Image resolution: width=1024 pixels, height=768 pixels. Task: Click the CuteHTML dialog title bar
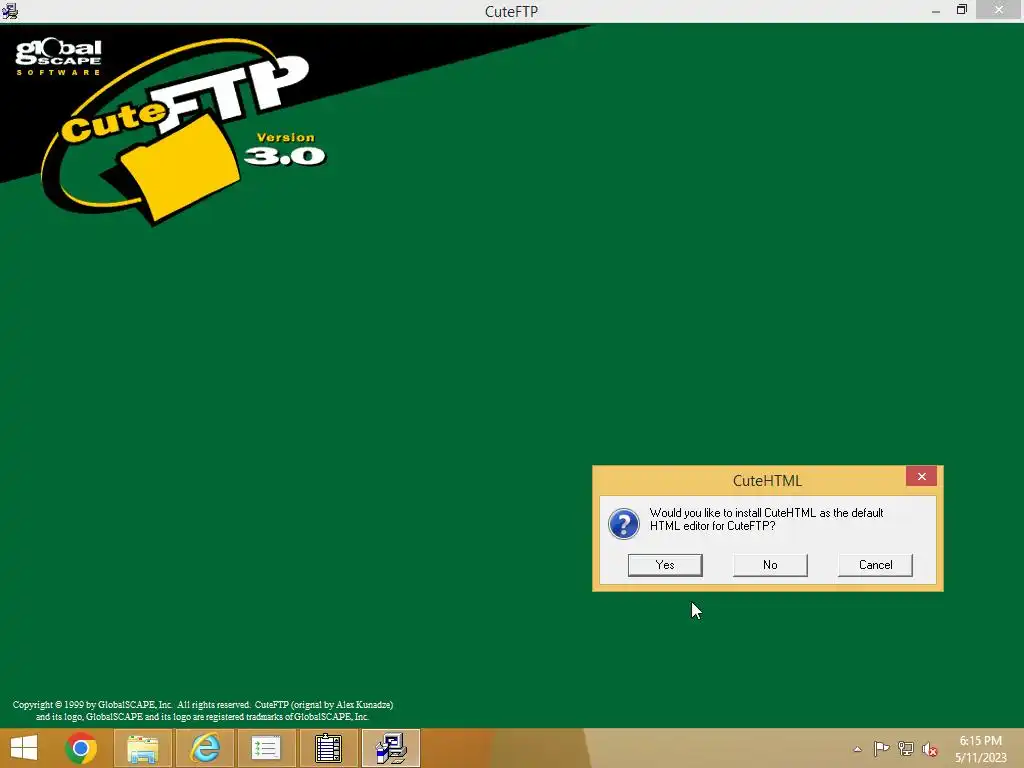click(751, 481)
